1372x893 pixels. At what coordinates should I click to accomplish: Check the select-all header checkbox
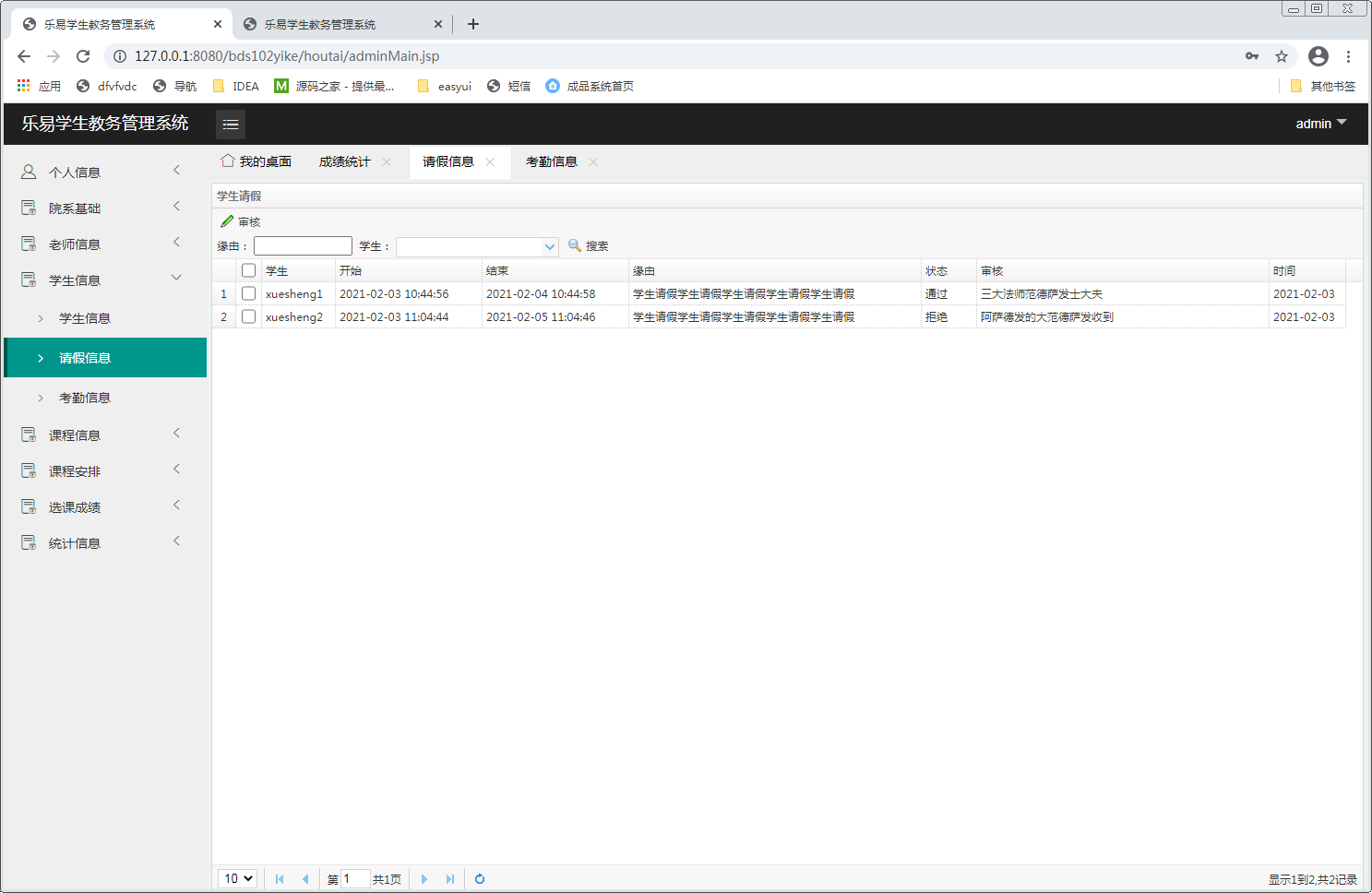248,270
